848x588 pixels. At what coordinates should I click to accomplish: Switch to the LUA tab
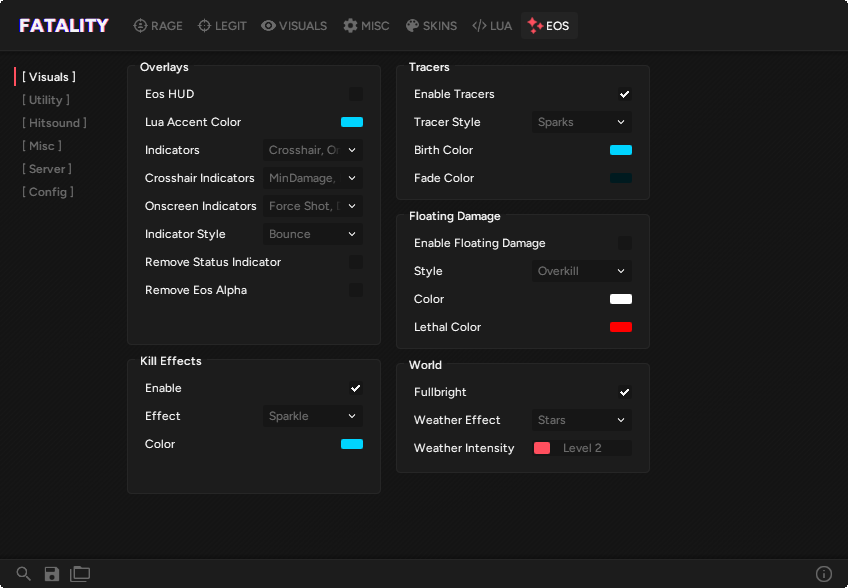492,25
